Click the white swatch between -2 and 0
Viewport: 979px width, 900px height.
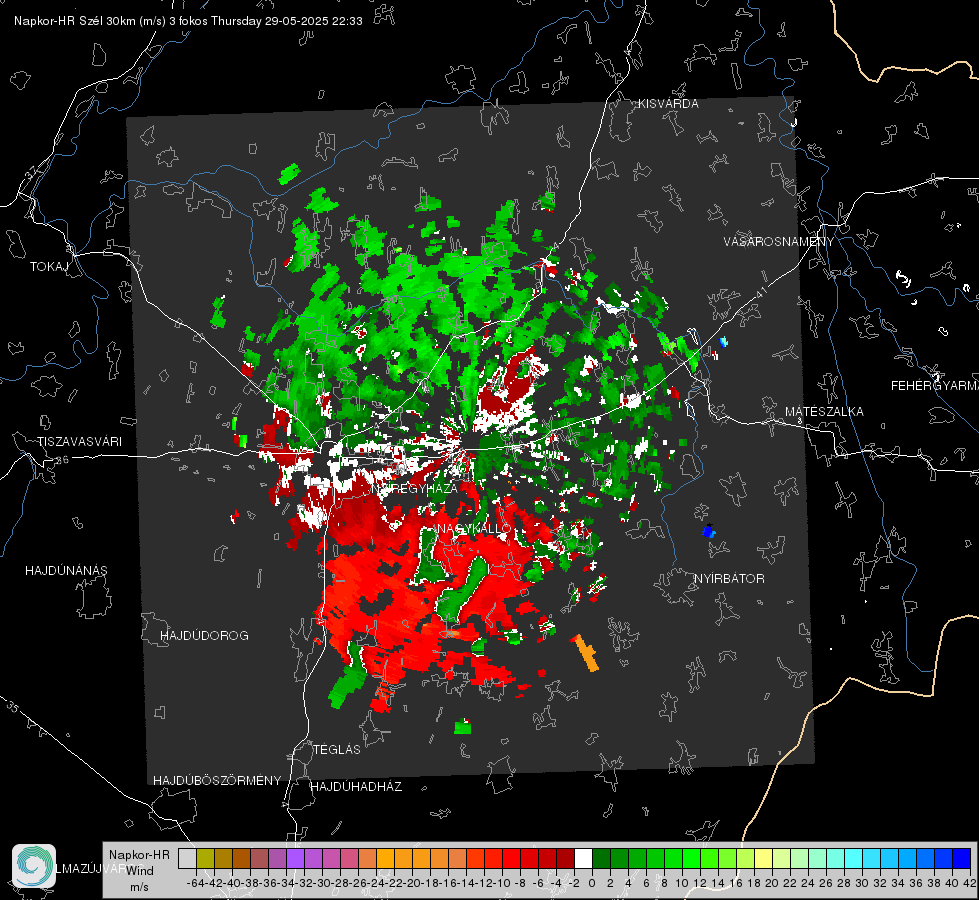coord(583,858)
